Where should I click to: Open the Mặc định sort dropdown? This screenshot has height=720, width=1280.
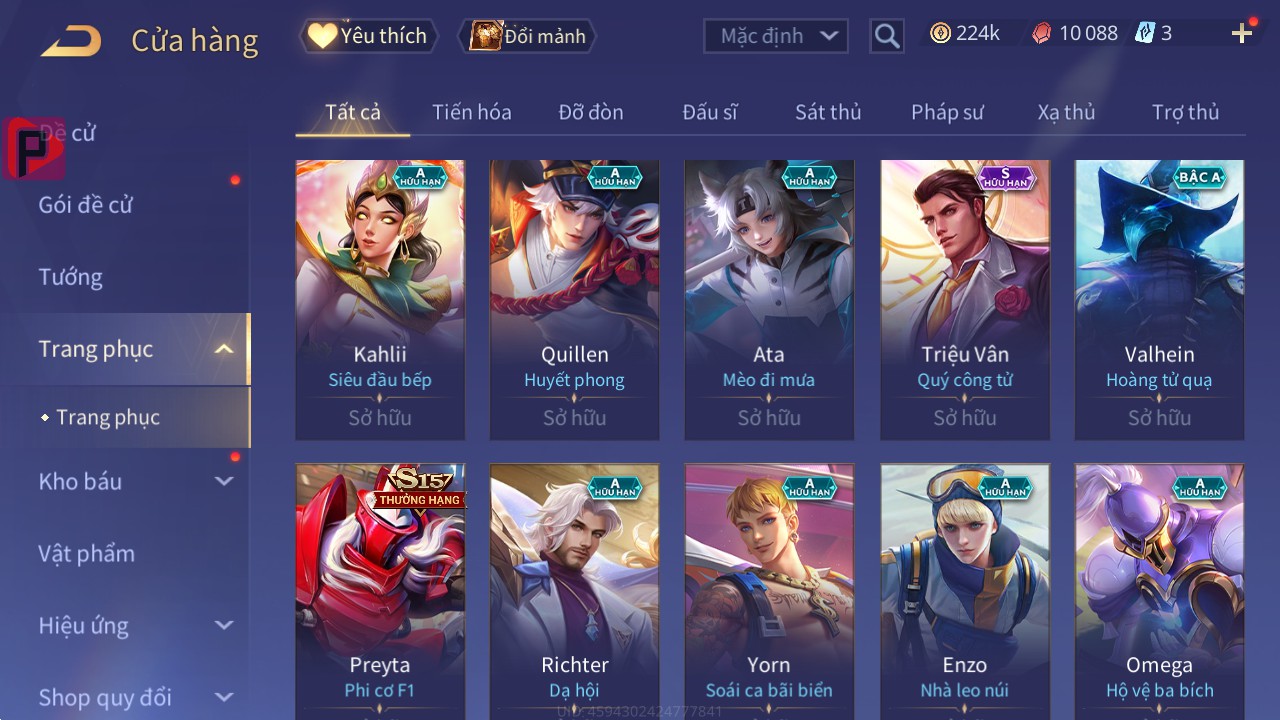776,36
